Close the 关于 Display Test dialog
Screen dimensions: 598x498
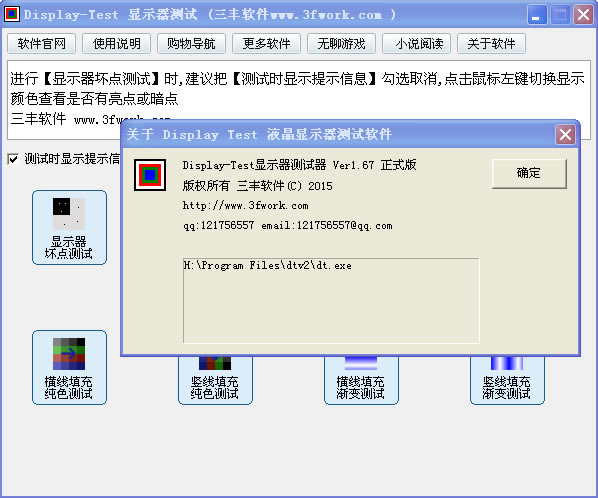(x=565, y=134)
